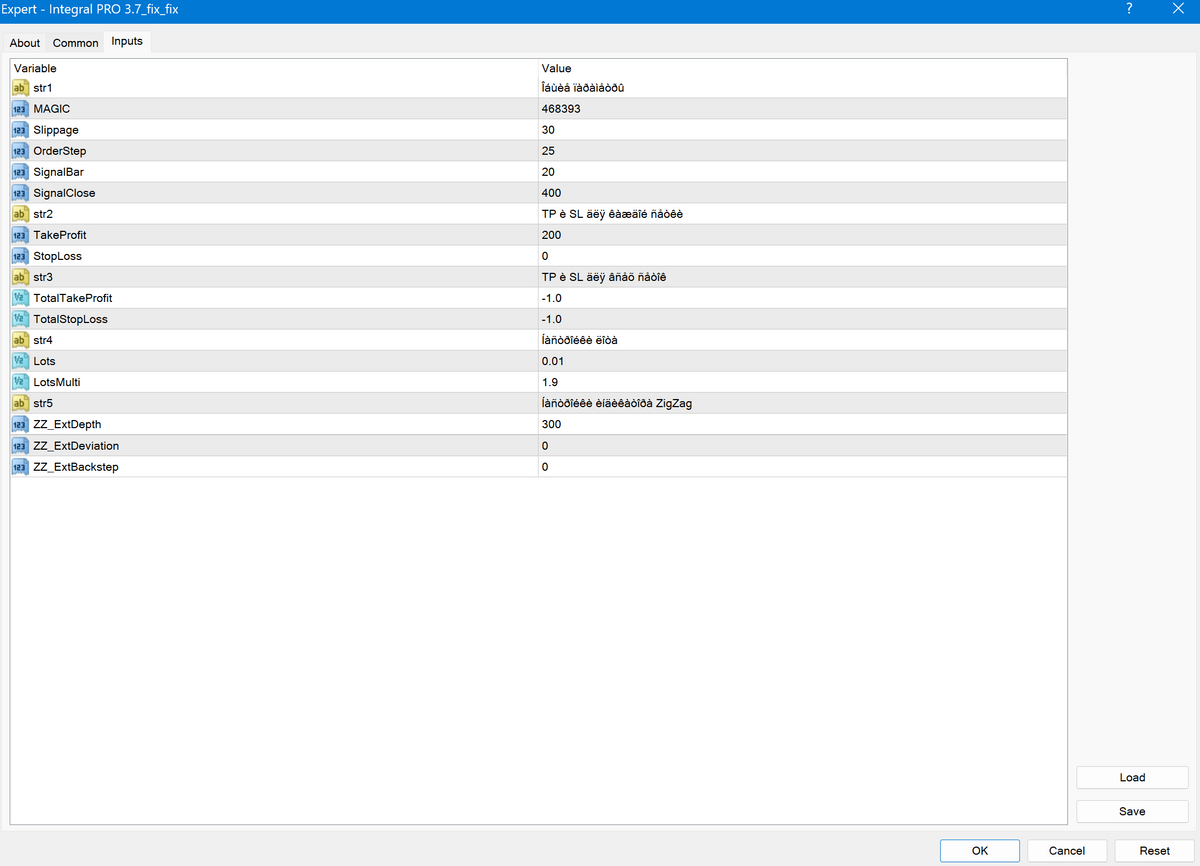The width and height of the screenshot is (1200, 866).
Task: Select the integer icon beside Slippage
Action: pyautogui.click(x=19, y=130)
